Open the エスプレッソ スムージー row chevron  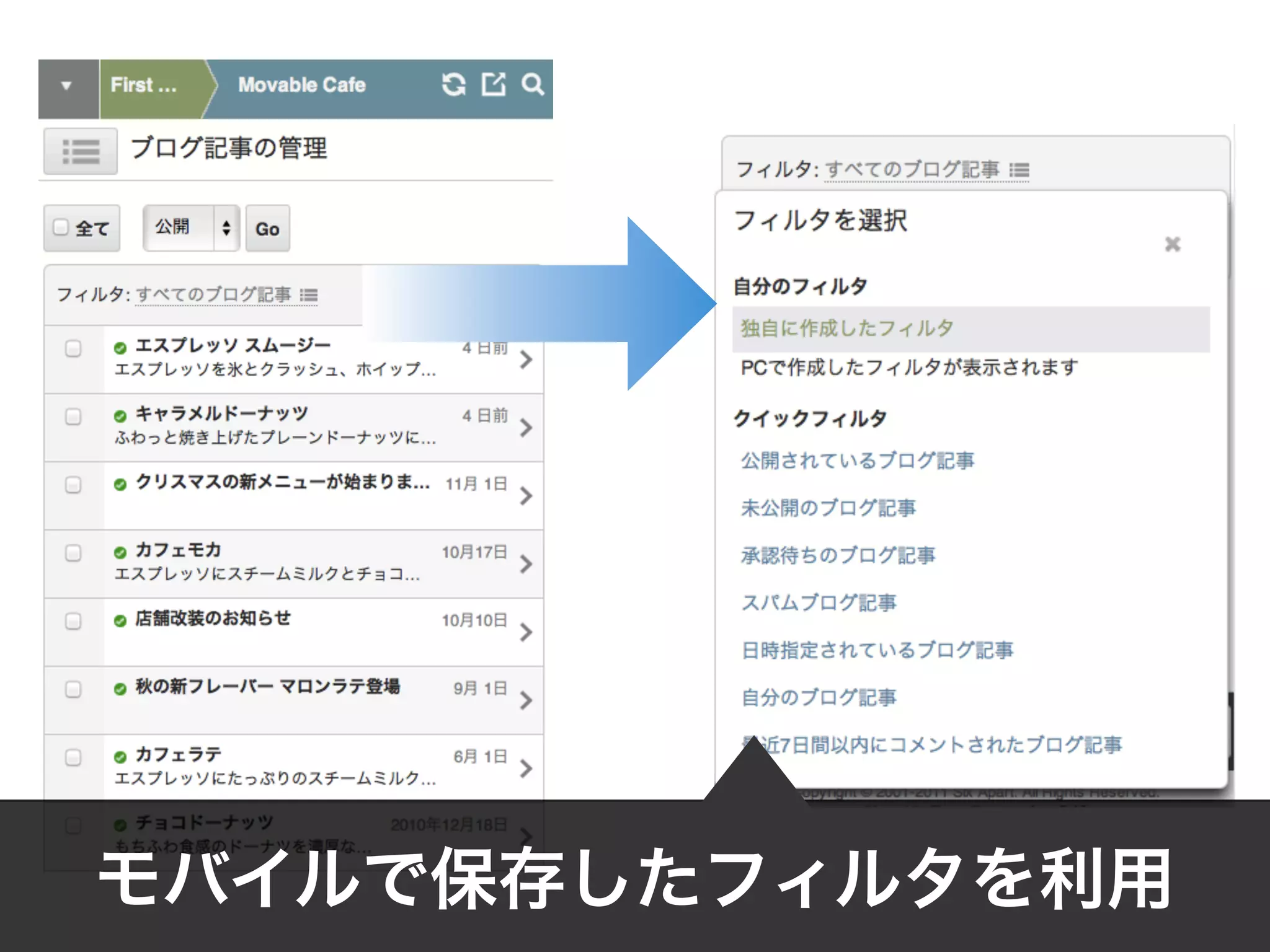click(x=526, y=359)
